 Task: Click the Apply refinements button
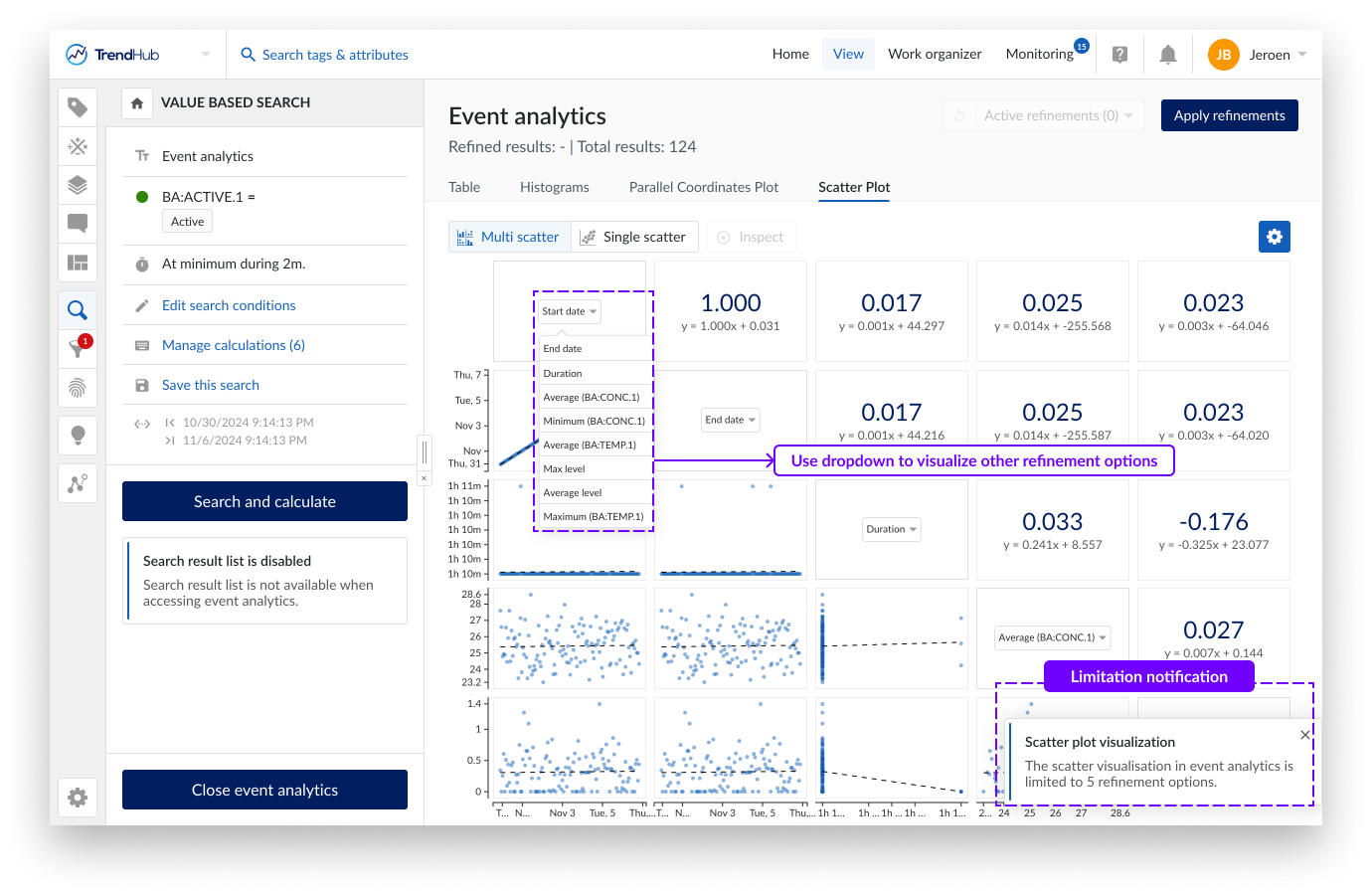tap(1229, 115)
